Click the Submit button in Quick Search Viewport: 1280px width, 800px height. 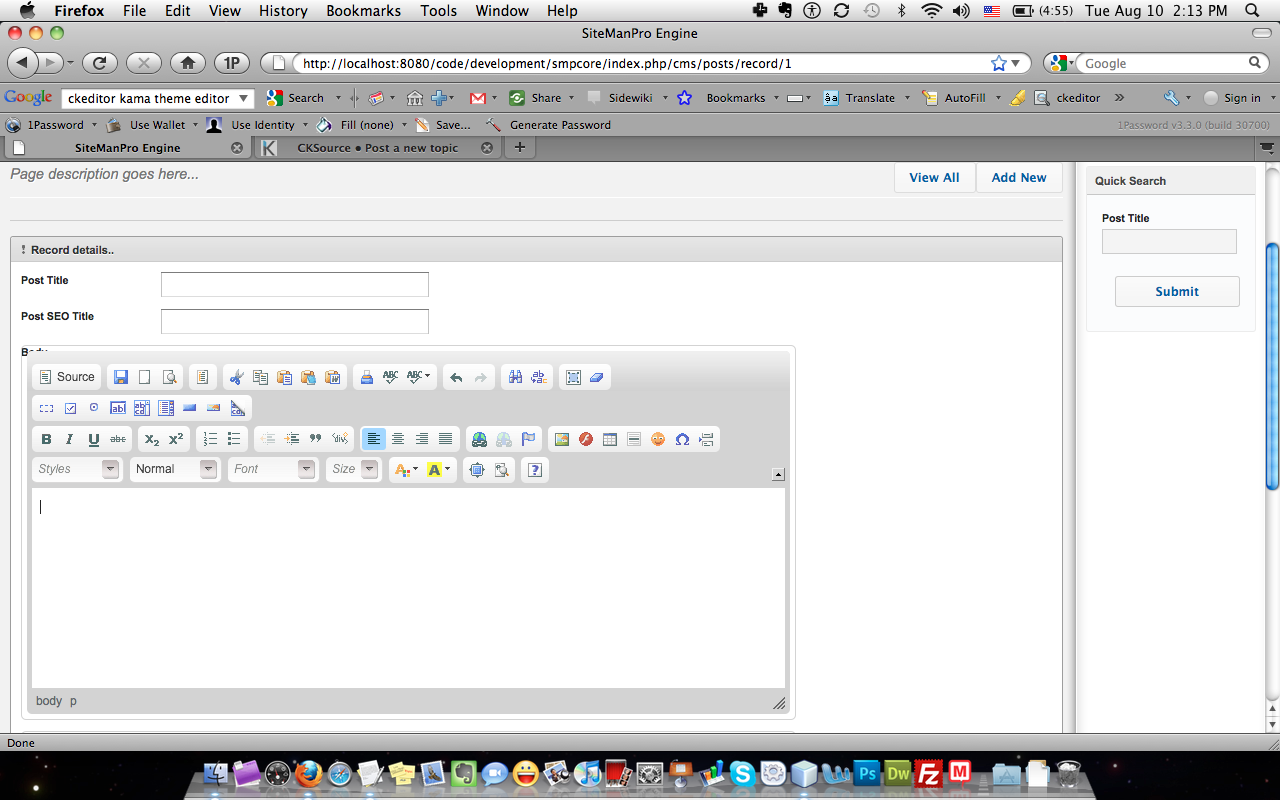(1177, 291)
